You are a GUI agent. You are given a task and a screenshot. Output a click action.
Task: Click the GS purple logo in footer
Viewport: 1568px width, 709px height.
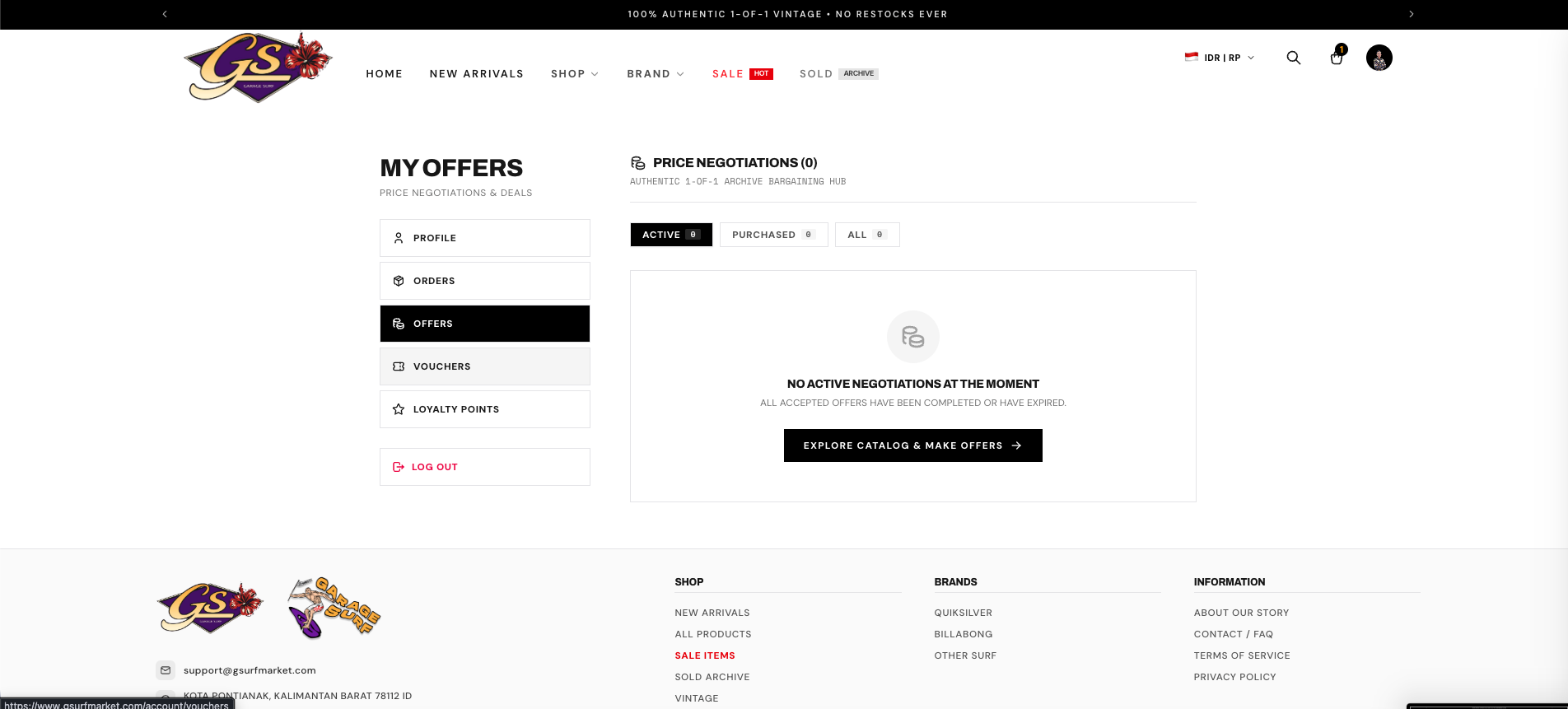210,608
